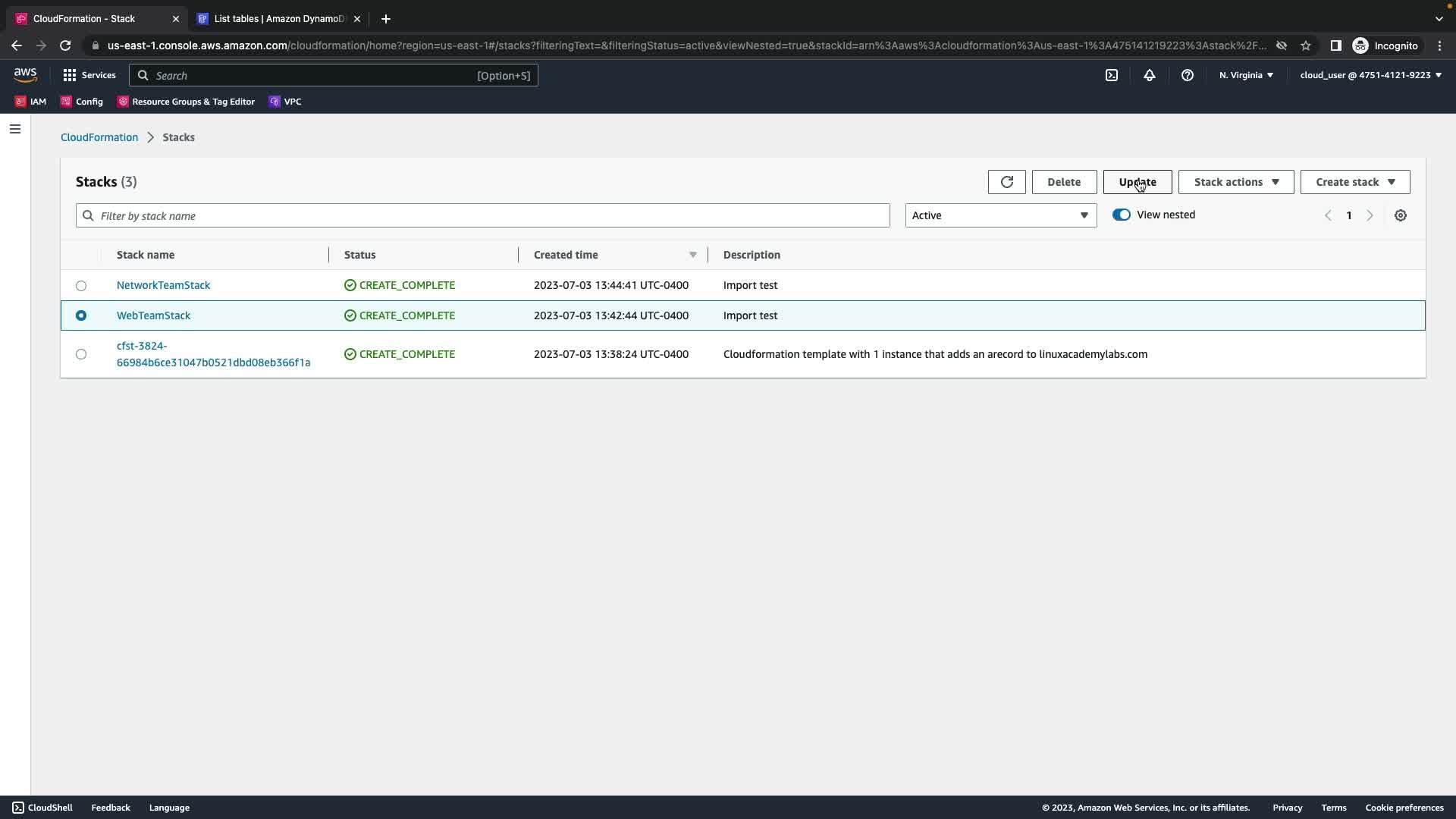Expand the Create stack dropdown
1456x819 pixels.
pyautogui.click(x=1354, y=182)
